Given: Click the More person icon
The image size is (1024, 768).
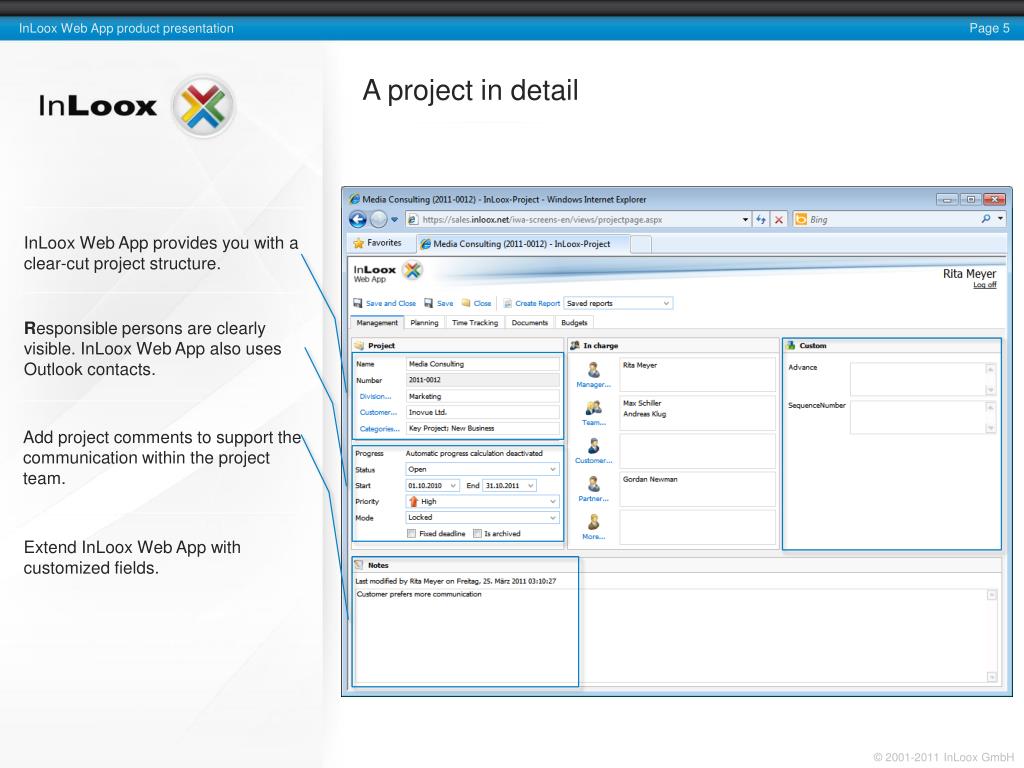Looking at the screenshot, I should pos(594,522).
